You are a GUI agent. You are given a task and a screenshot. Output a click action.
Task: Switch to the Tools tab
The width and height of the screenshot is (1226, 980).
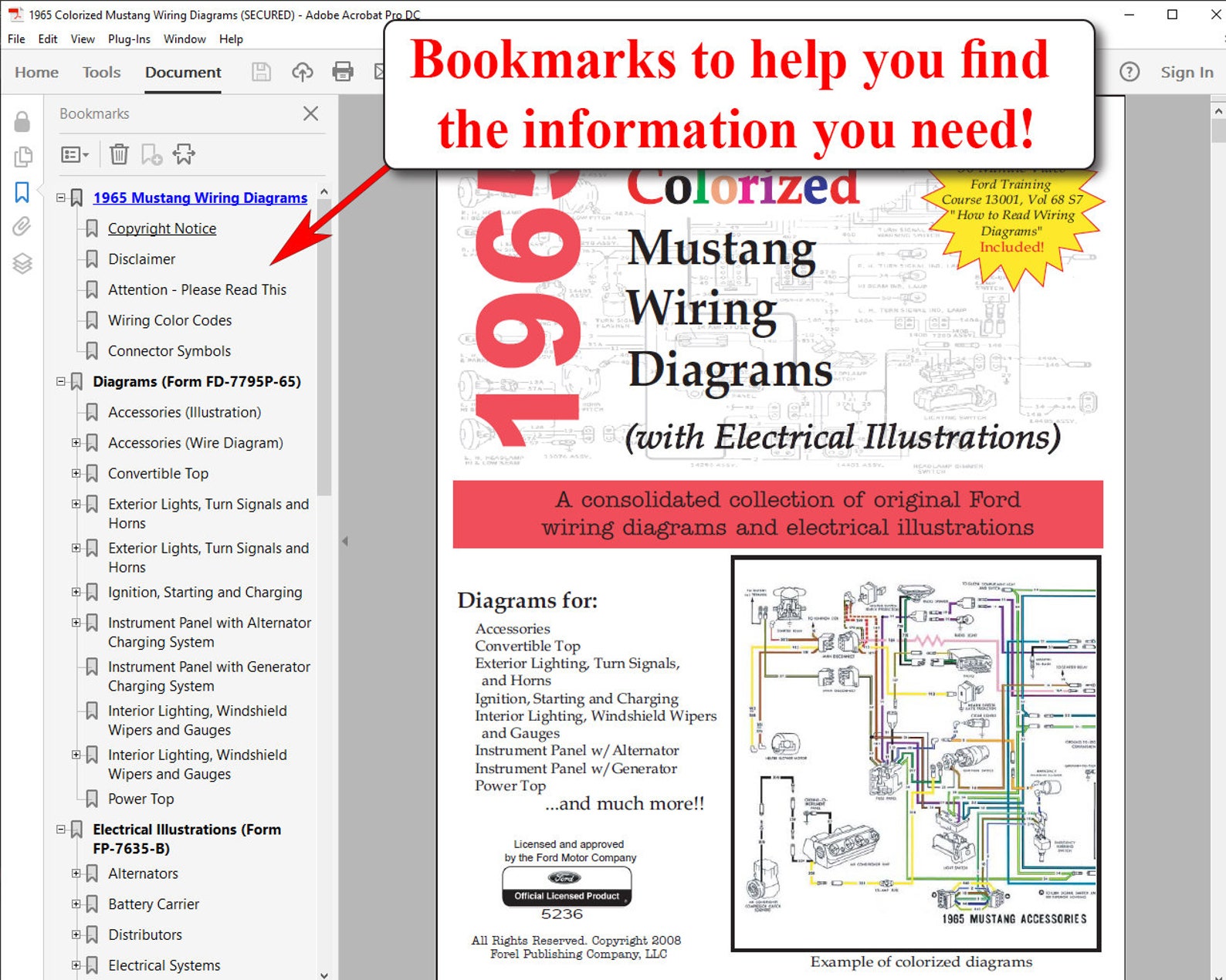102,72
